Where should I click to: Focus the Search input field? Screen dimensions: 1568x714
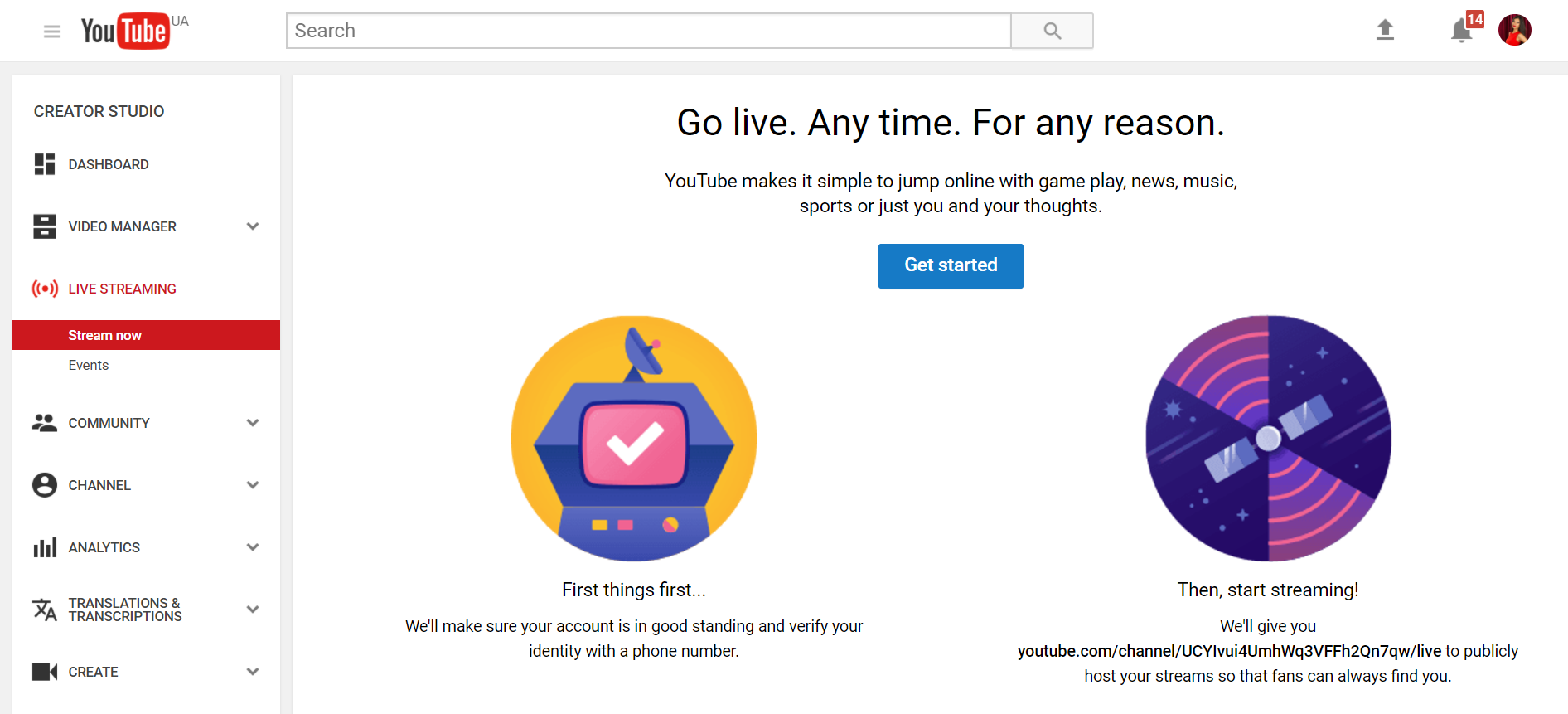pyautogui.click(x=648, y=31)
